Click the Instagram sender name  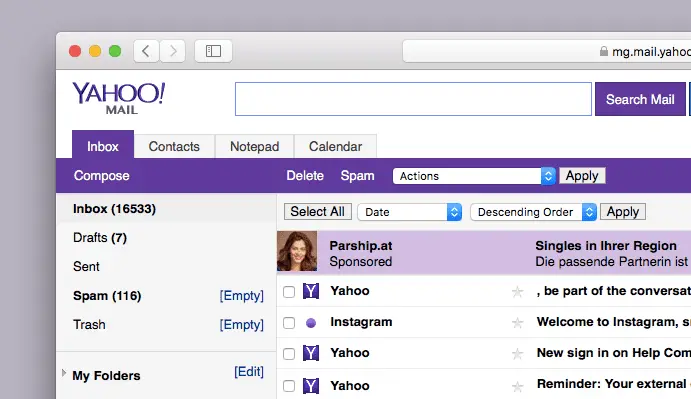(361, 322)
